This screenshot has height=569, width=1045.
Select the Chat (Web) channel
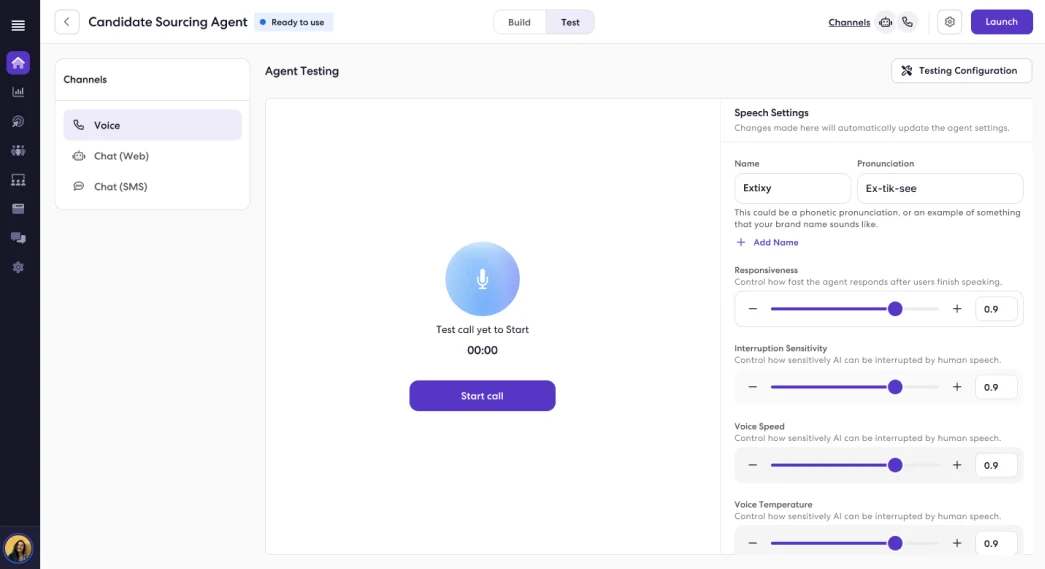tap(153, 156)
